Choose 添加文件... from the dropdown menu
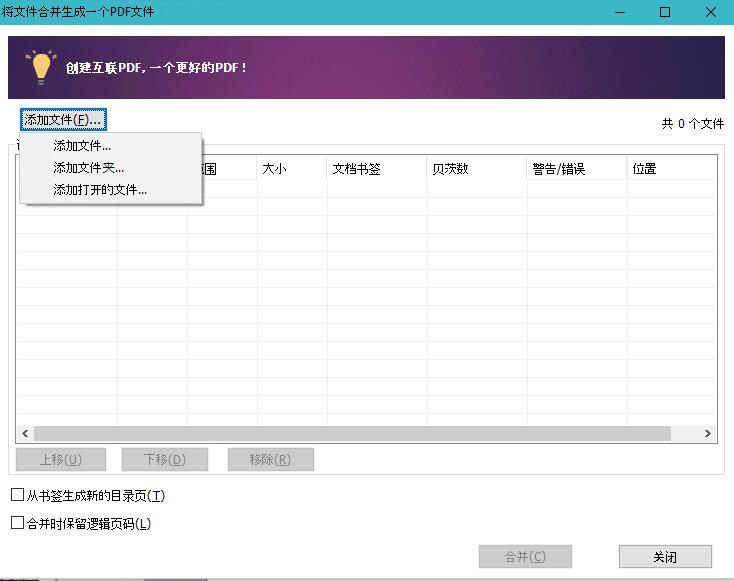734x581 pixels. click(82, 146)
